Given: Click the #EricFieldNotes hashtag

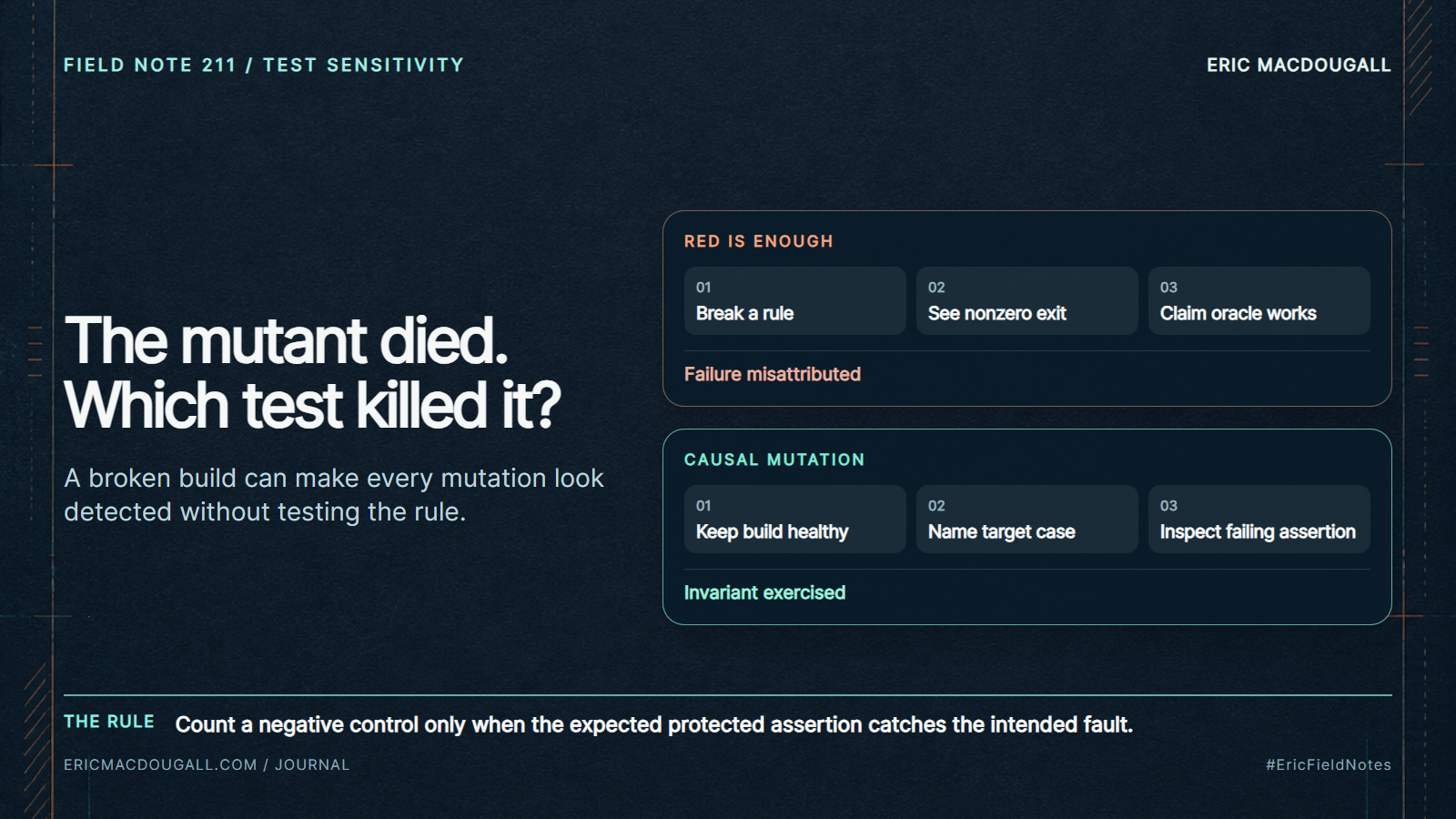Looking at the screenshot, I should pyautogui.click(x=1328, y=764).
